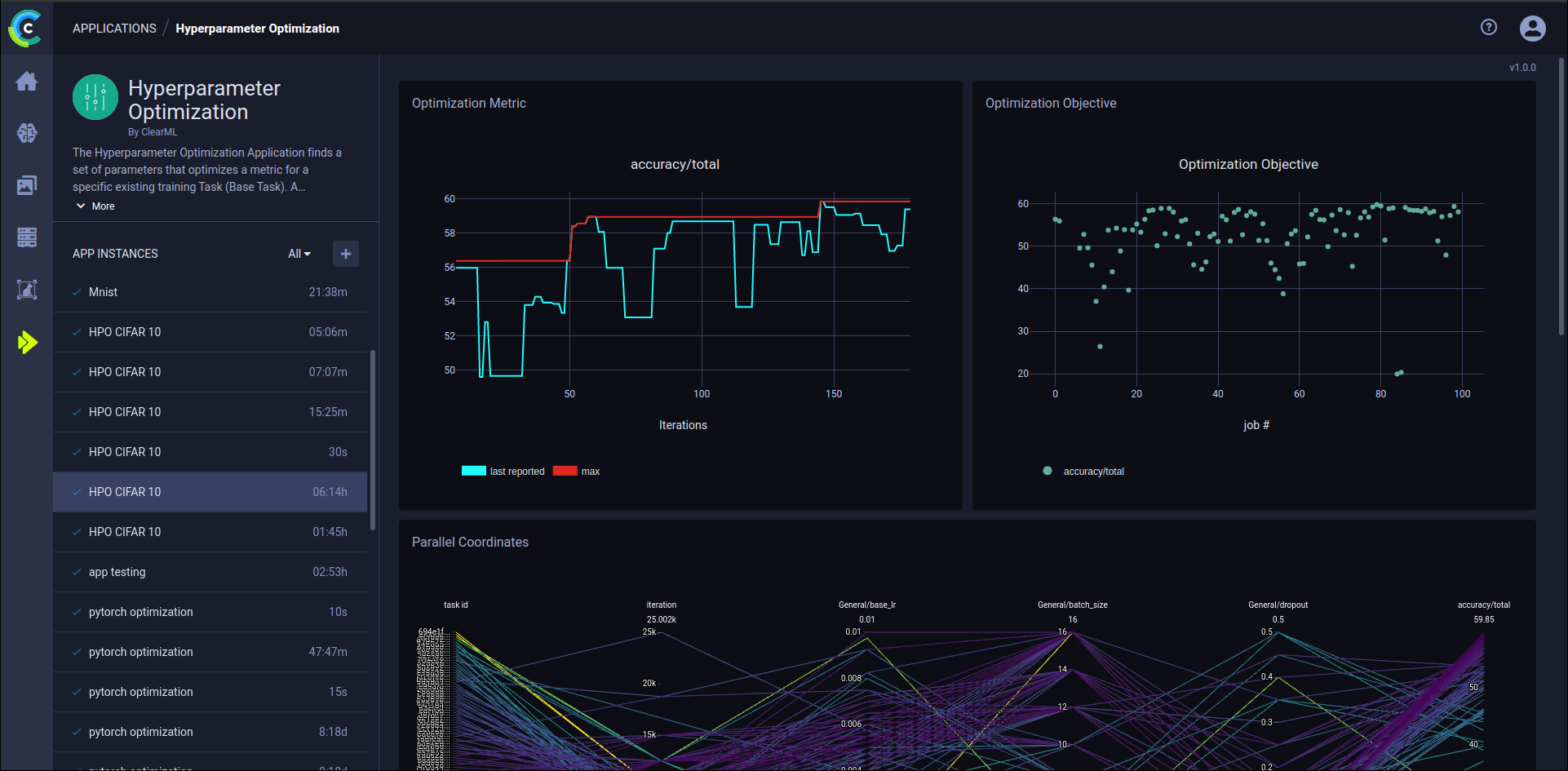This screenshot has height=771, width=1568.
Task: Open the Home dashboard icon
Action: [27, 82]
